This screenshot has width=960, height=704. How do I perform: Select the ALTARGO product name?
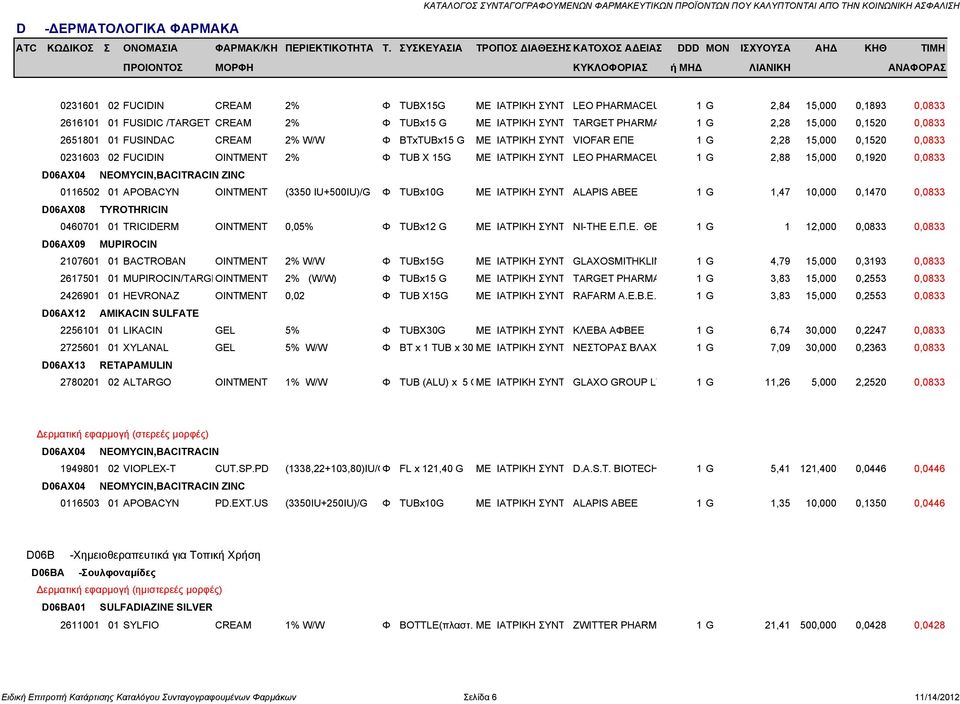147,382
